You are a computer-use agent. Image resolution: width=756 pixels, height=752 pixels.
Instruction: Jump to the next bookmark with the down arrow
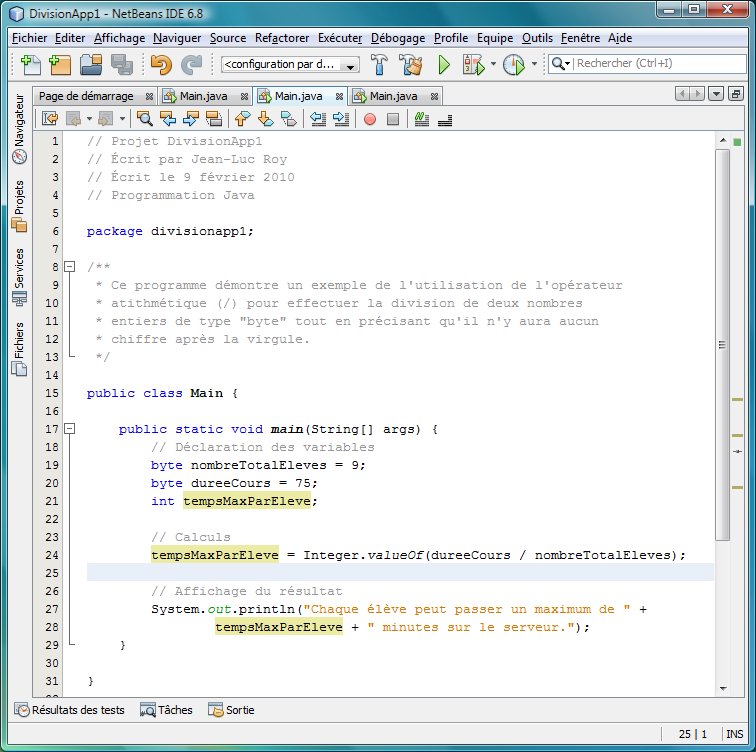point(266,119)
